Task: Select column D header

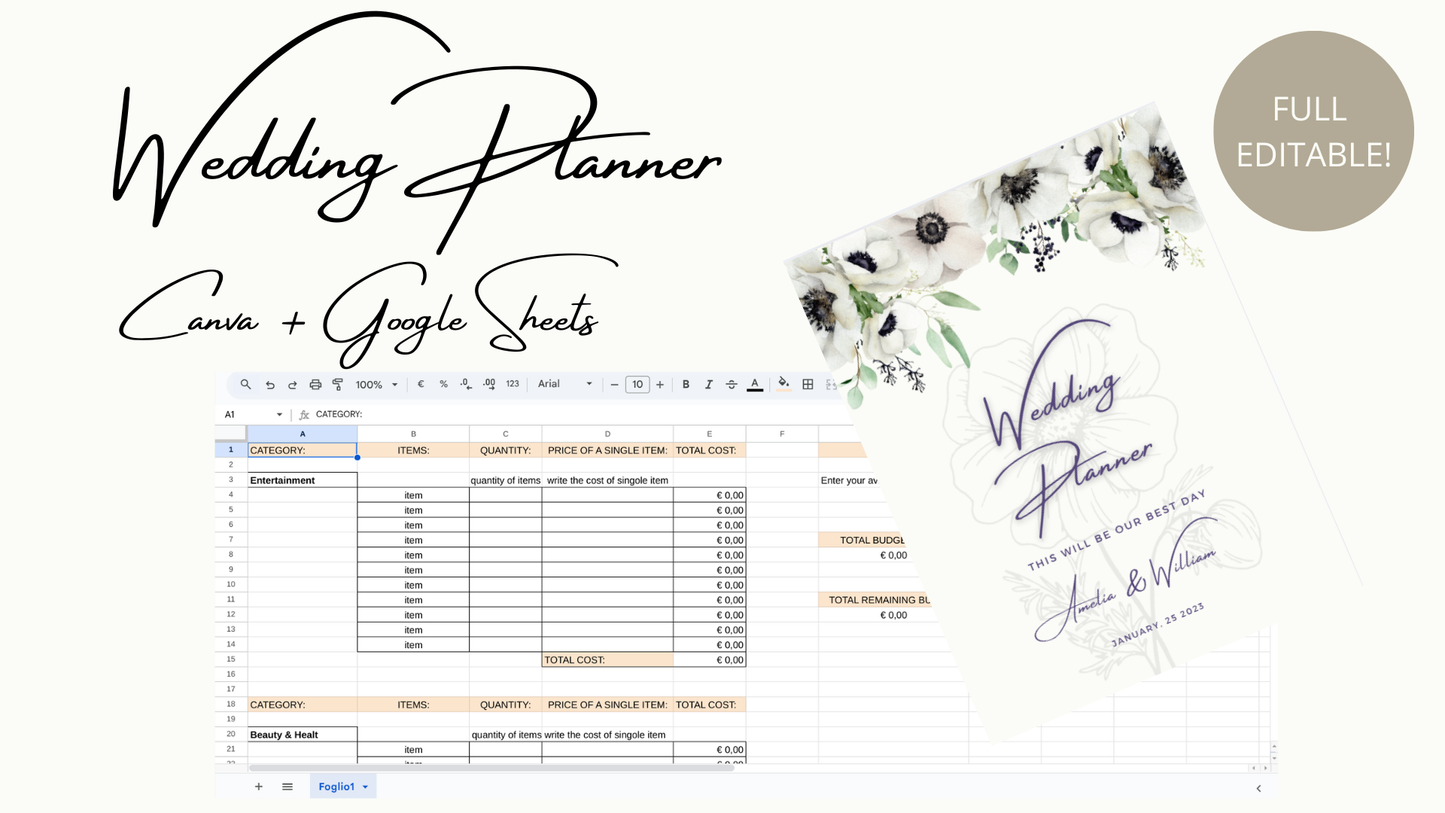Action: pyautogui.click(x=608, y=434)
